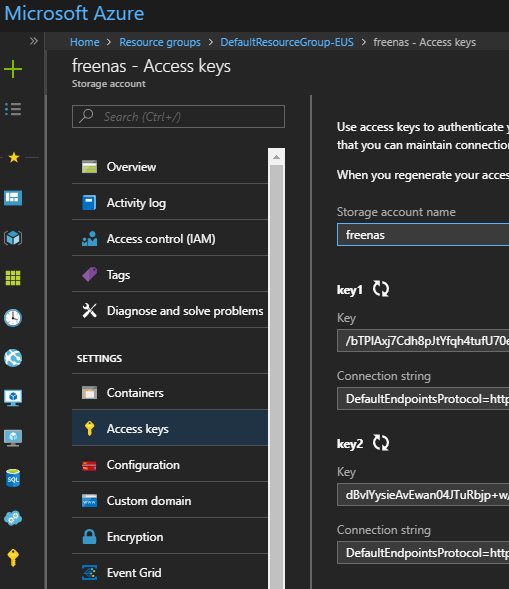The image size is (509, 589).
Task: Regenerate key2 using the refresh icon
Action: [x=381, y=443]
